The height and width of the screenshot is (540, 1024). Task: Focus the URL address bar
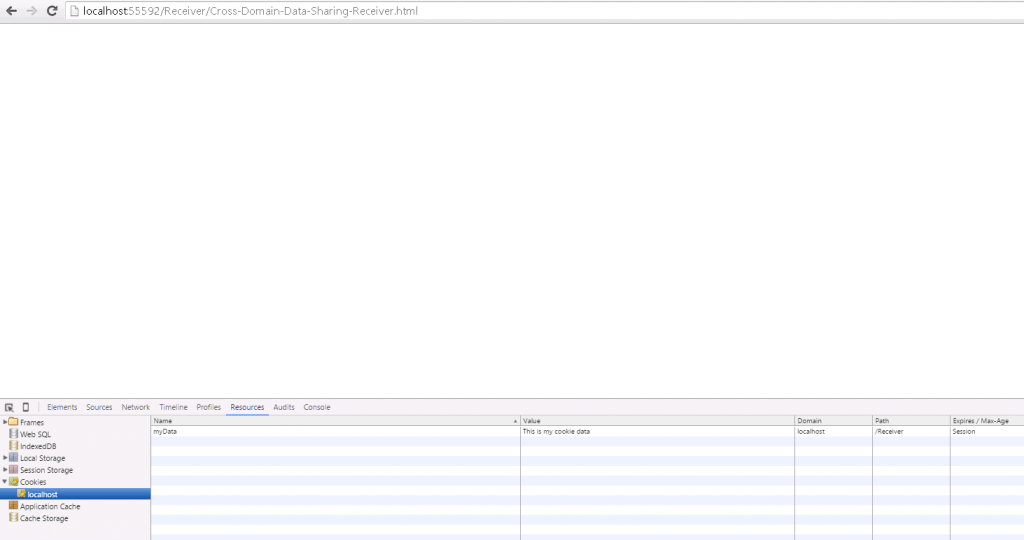545,11
